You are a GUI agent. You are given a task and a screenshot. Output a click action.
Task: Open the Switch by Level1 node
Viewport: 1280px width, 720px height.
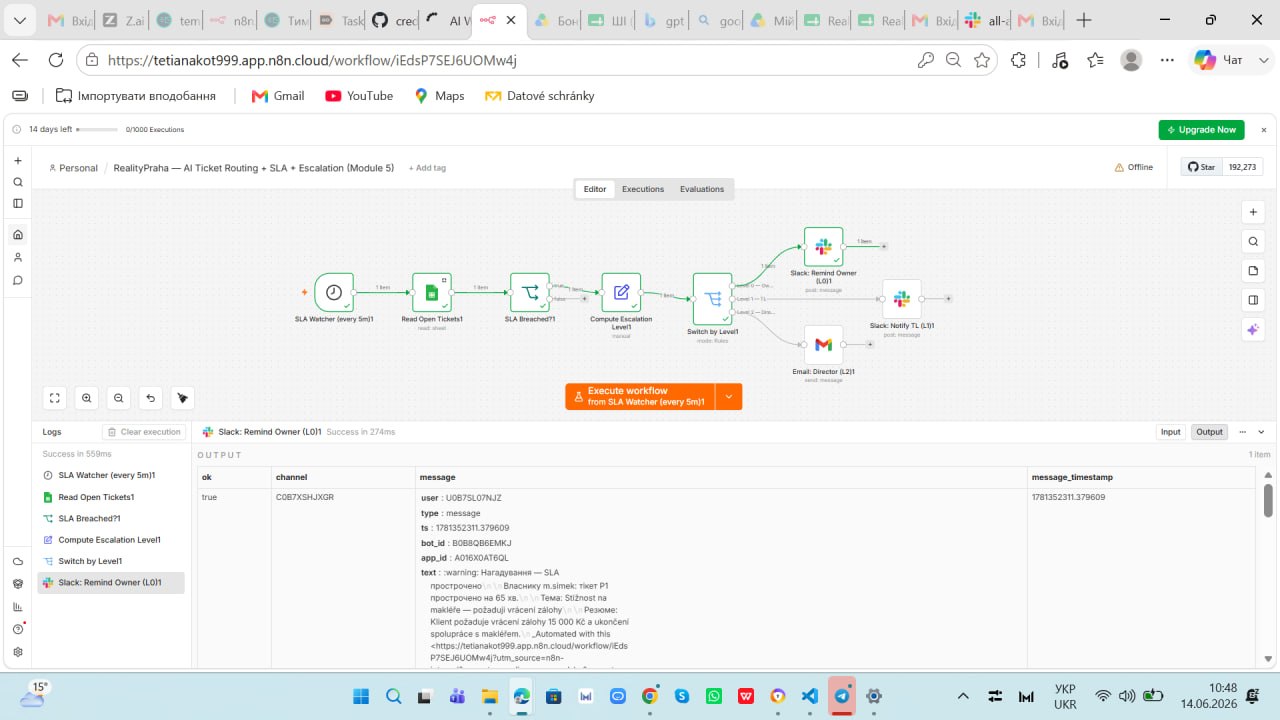tap(713, 298)
